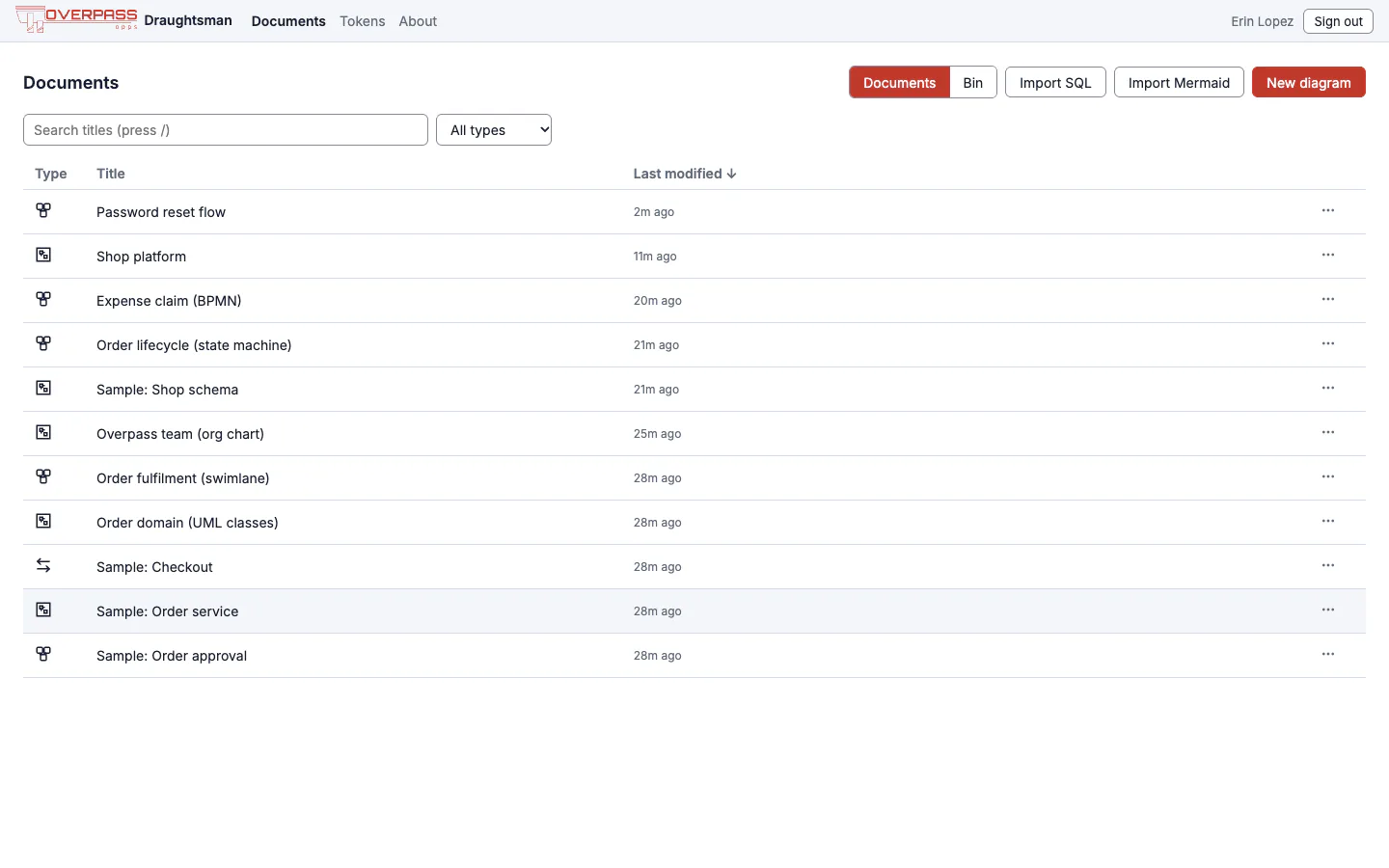Screen dimensions: 1389x868
Task: Select the Documents view toggle
Action: [900, 83]
